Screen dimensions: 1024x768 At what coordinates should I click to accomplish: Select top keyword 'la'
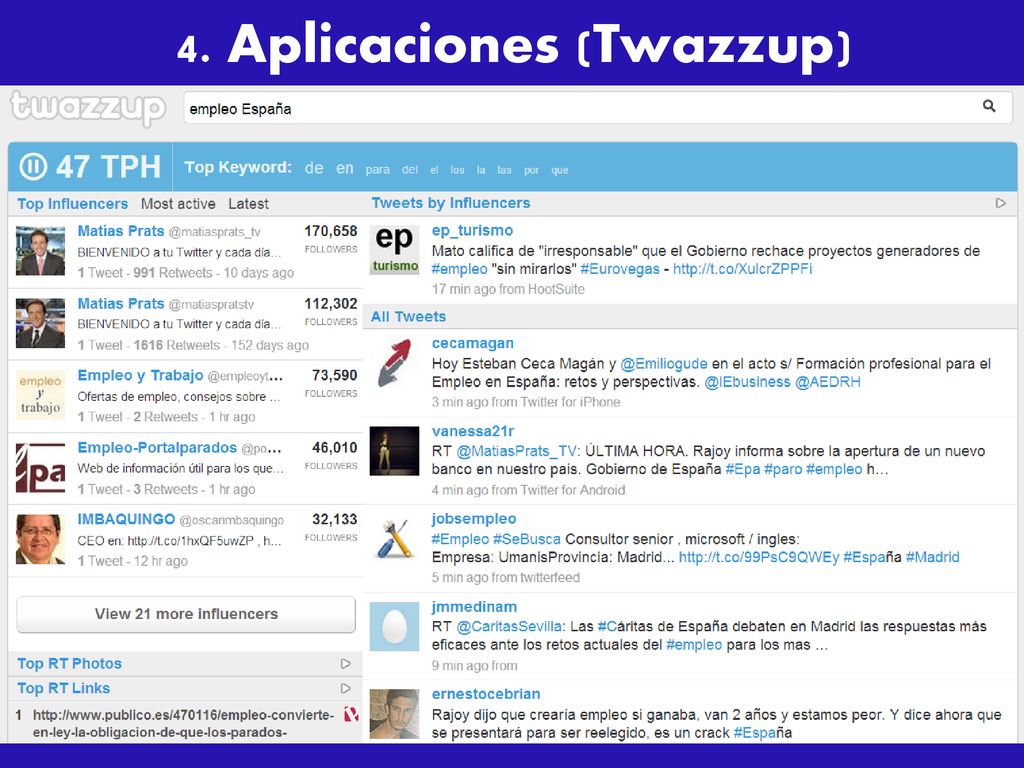tap(481, 170)
